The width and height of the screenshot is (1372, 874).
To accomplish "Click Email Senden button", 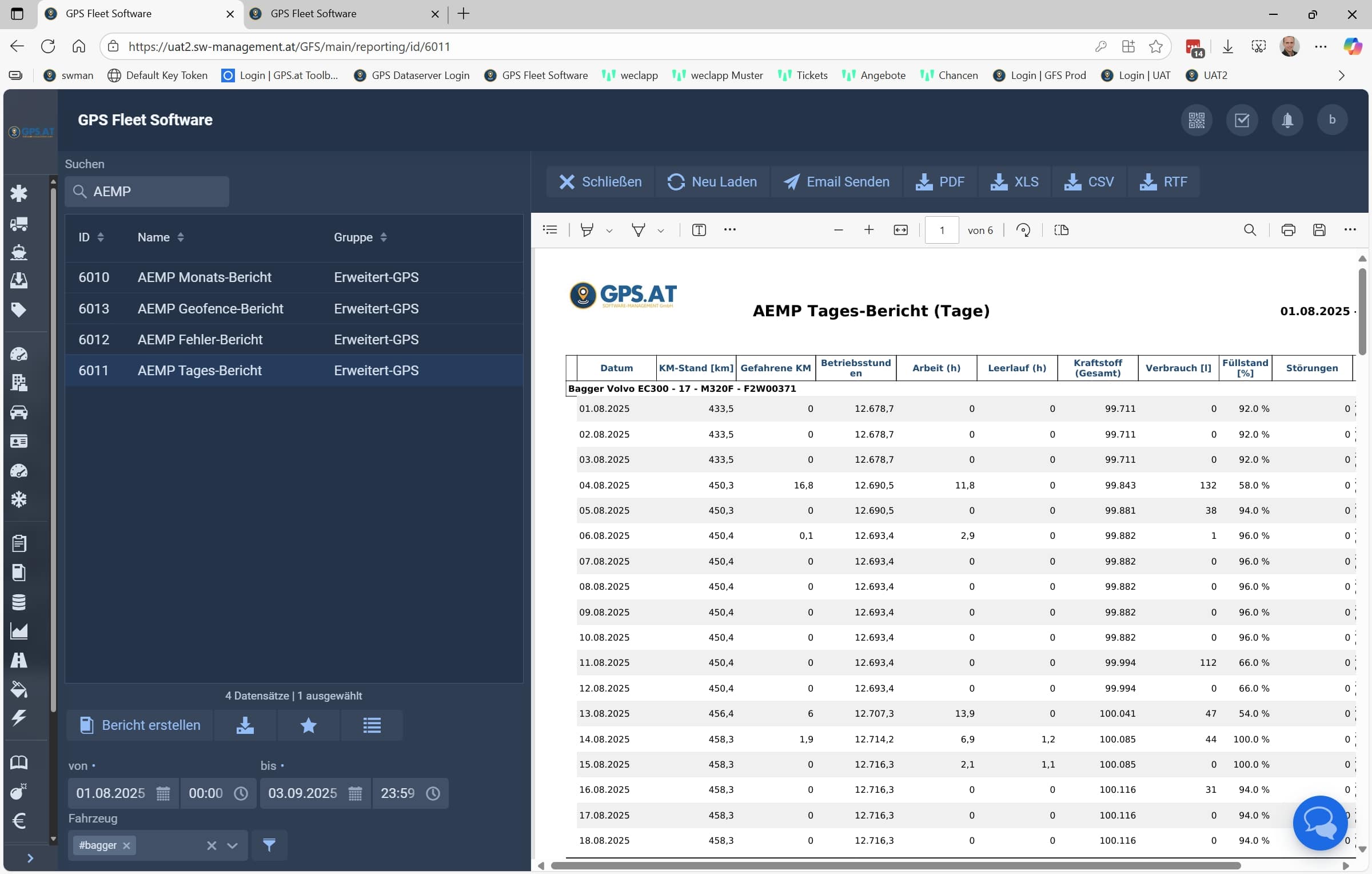I will (836, 182).
